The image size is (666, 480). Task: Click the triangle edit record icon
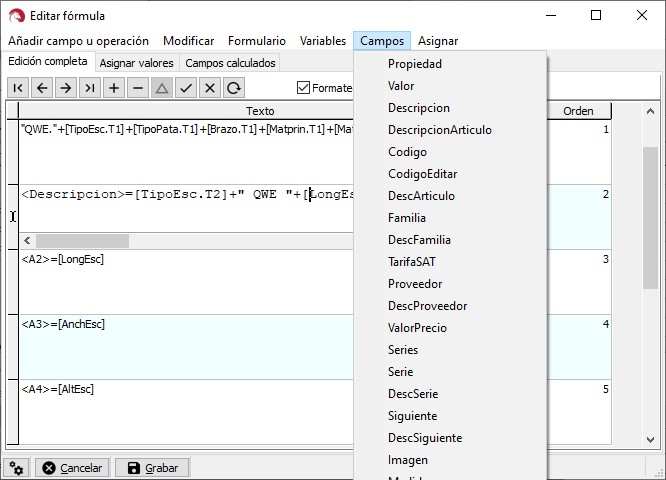click(162, 88)
